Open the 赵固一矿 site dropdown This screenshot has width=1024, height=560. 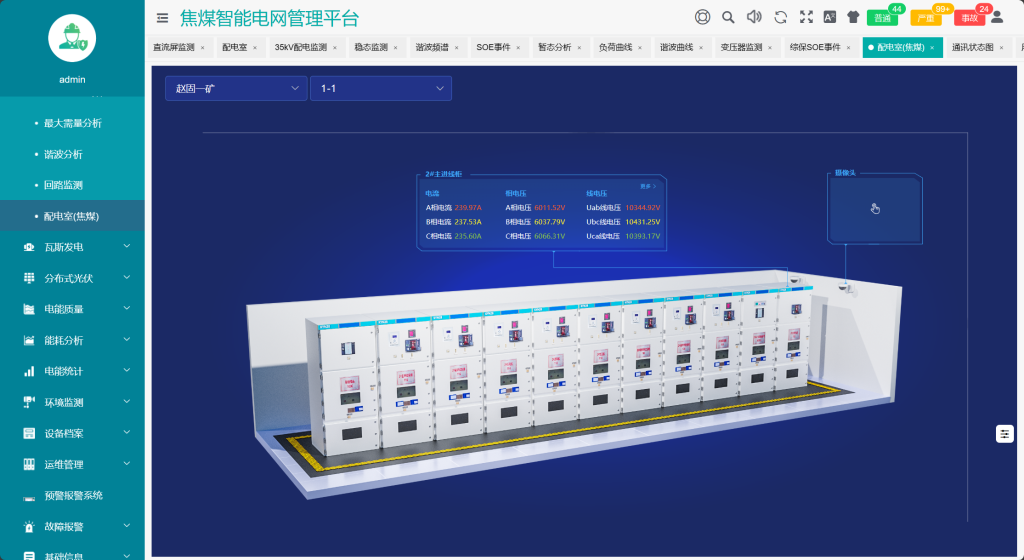pos(236,88)
